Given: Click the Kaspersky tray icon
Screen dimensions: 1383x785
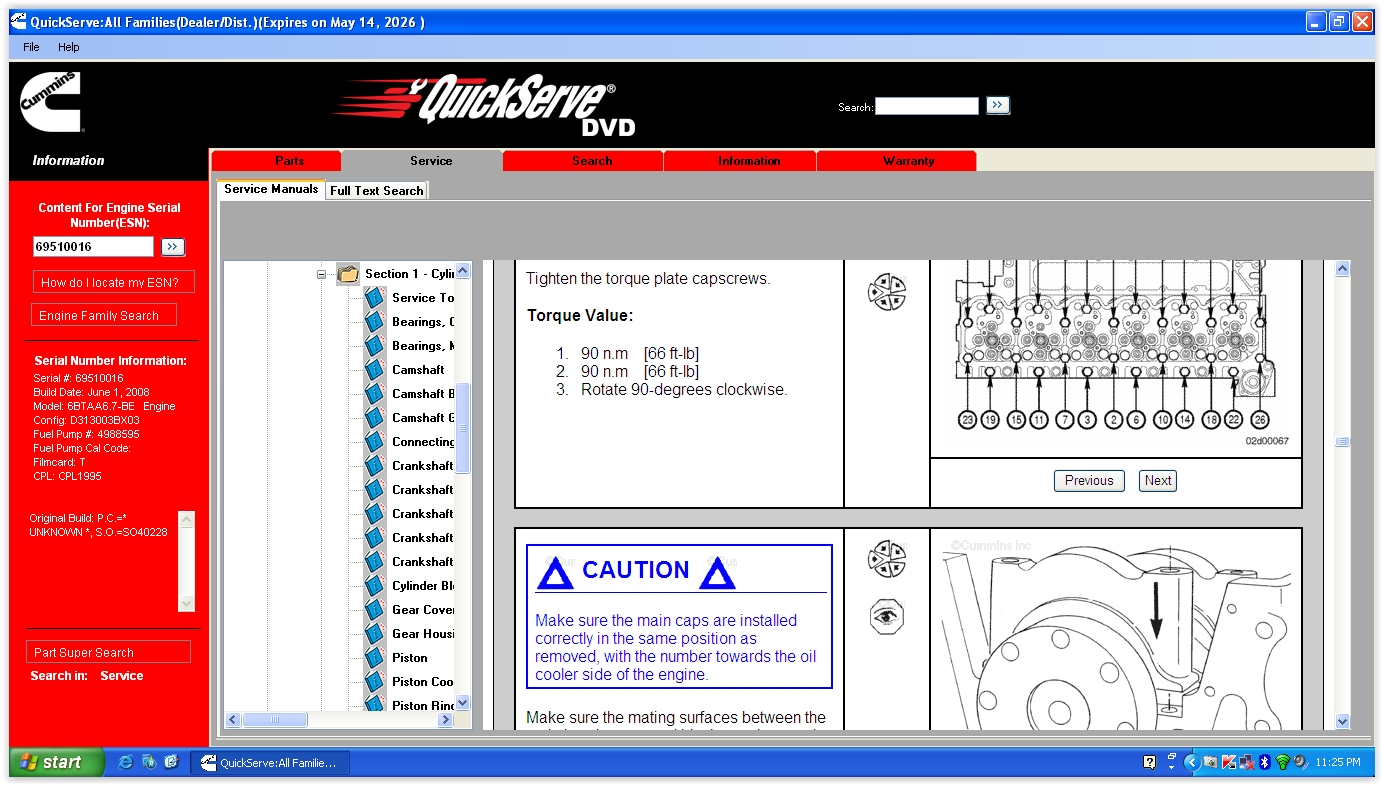Looking at the screenshot, I should 1229,762.
